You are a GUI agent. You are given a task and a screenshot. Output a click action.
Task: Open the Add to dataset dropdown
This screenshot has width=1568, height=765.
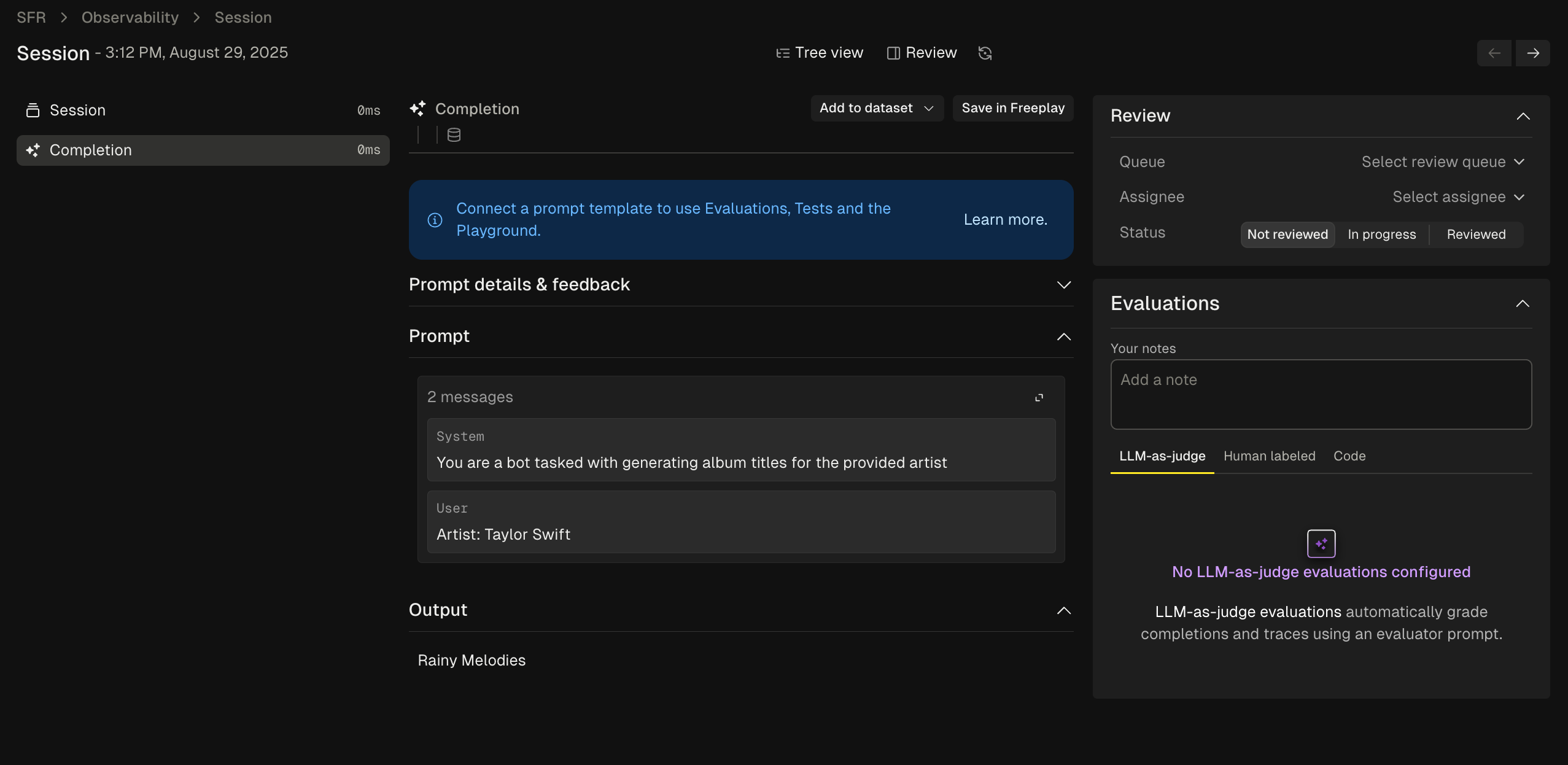[x=876, y=108]
